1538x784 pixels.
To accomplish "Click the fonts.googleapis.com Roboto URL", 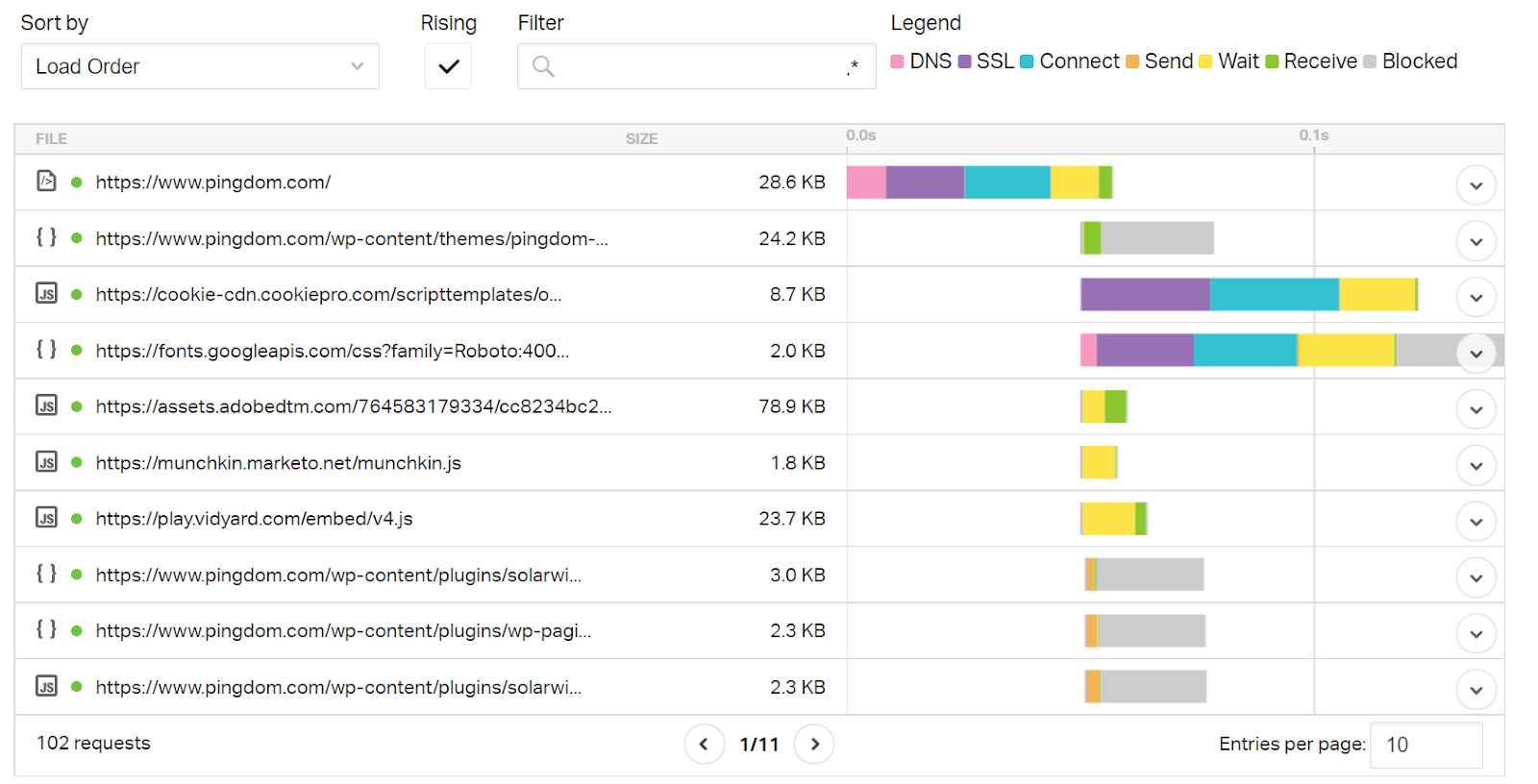I will pos(333,350).
